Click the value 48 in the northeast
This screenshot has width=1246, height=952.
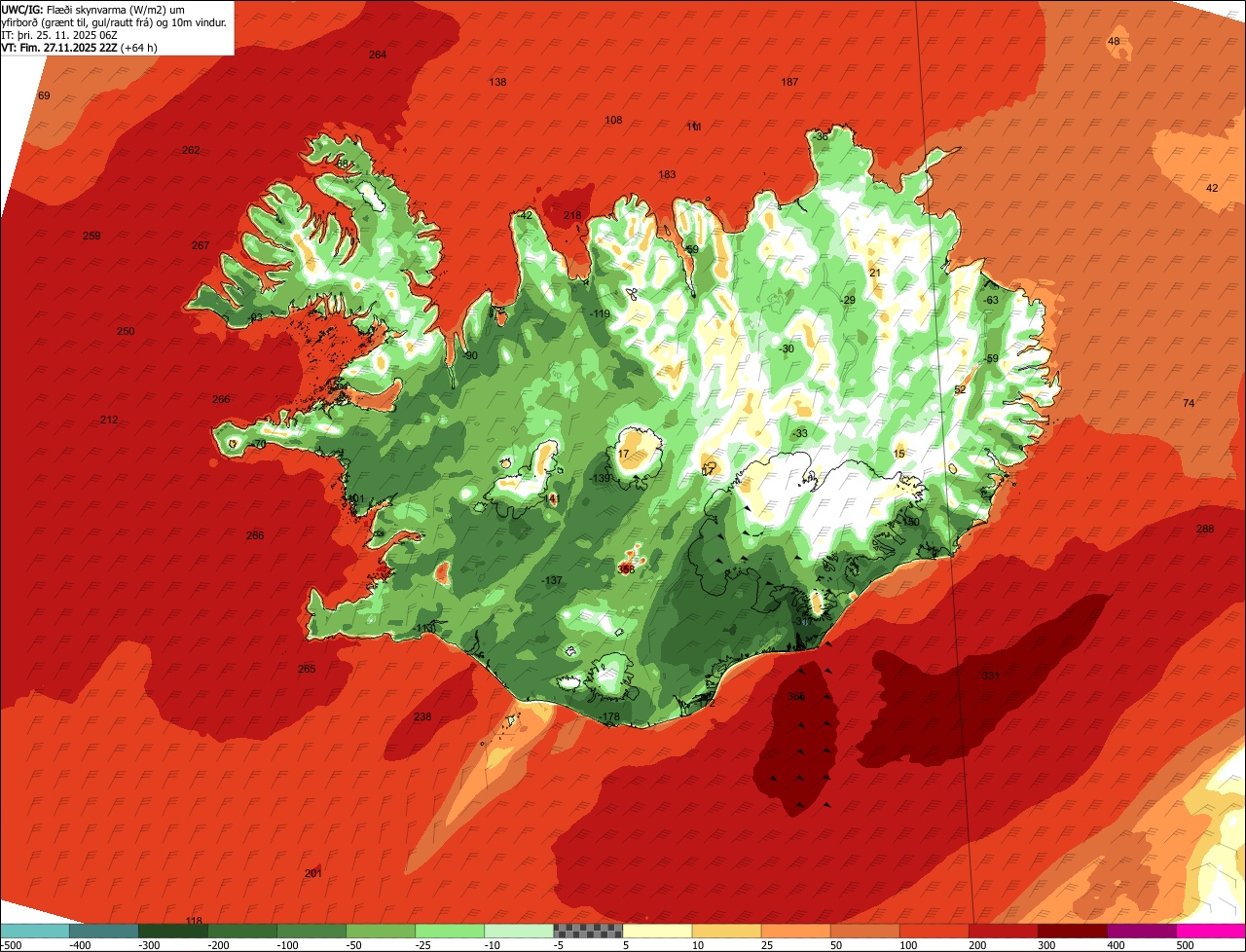[x=1114, y=41]
